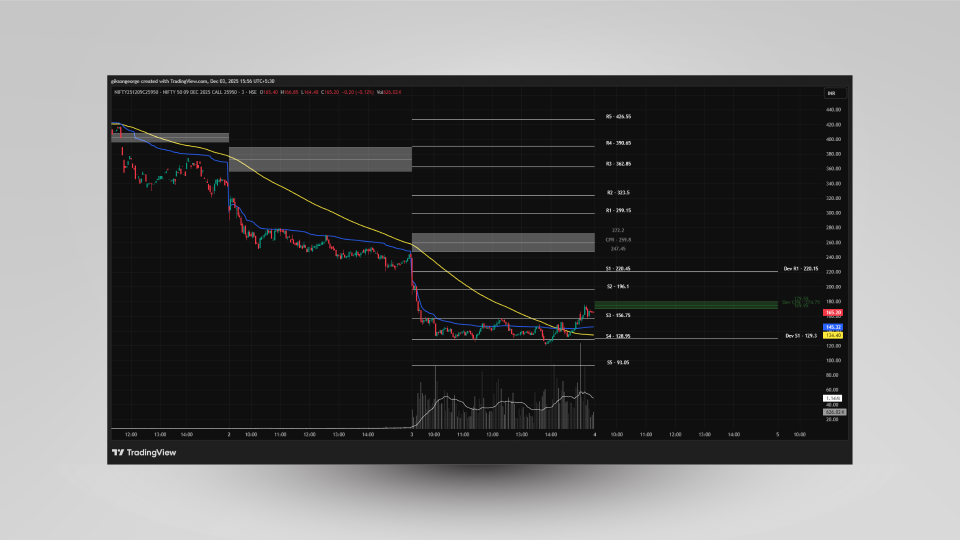Click the red 165.20 last price tag
The width and height of the screenshot is (960, 540).
pos(832,313)
